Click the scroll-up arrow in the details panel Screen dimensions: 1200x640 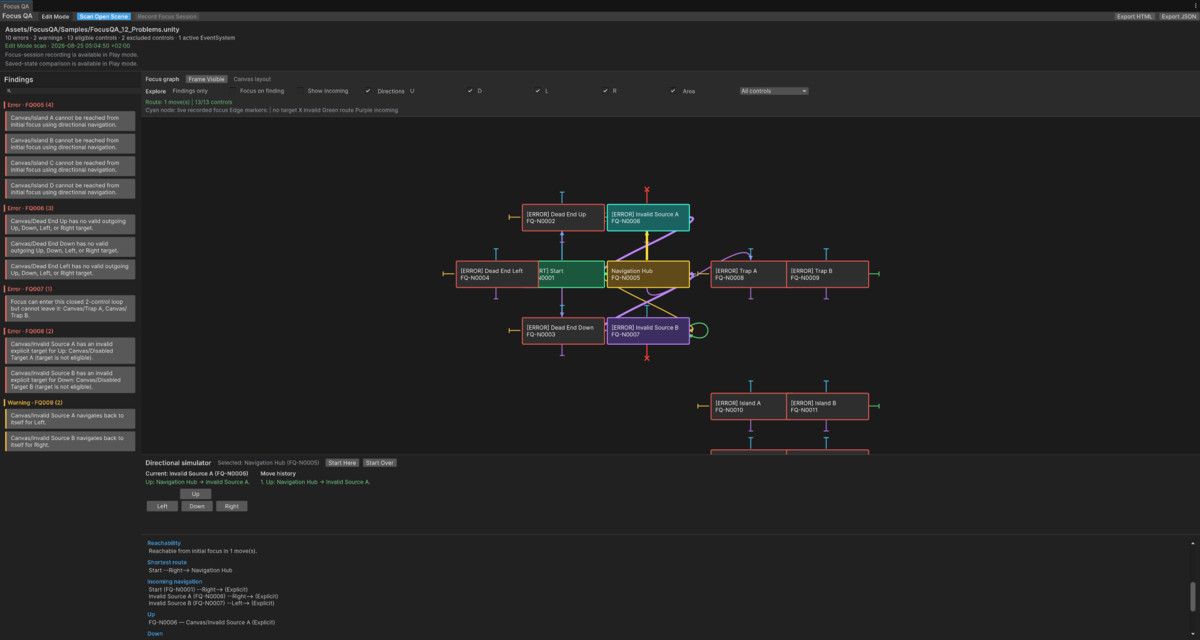click(1195, 543)
